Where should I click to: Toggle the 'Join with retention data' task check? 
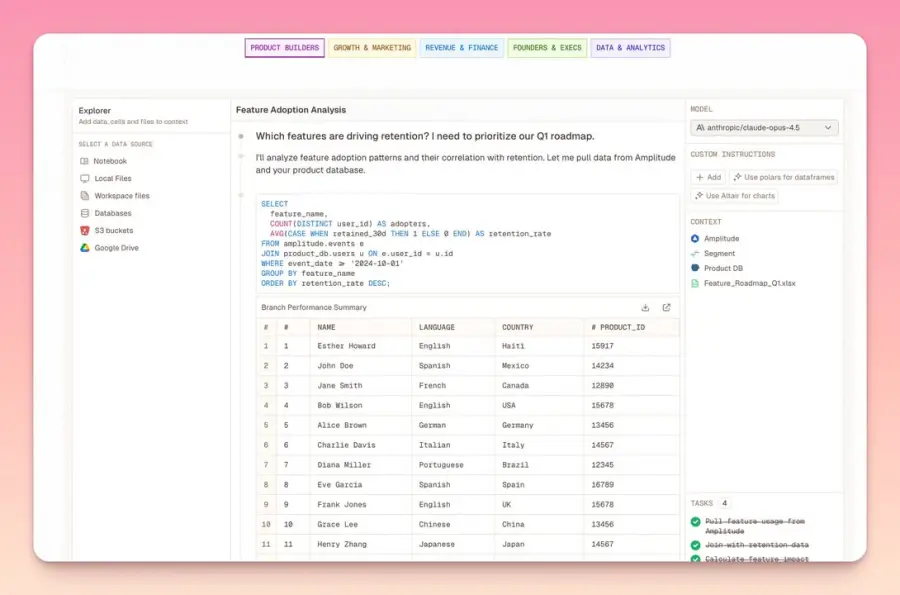[696, 545]
